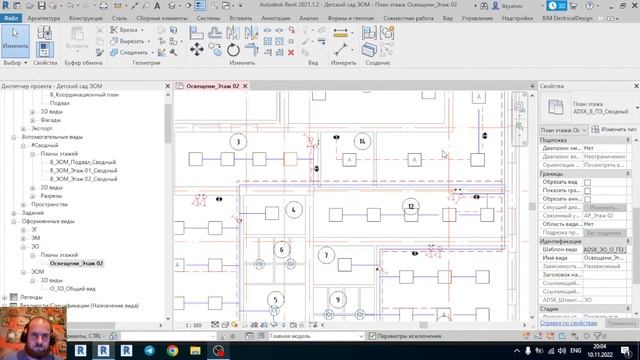Open File Explorer from the taskbar

click(195, 351)
